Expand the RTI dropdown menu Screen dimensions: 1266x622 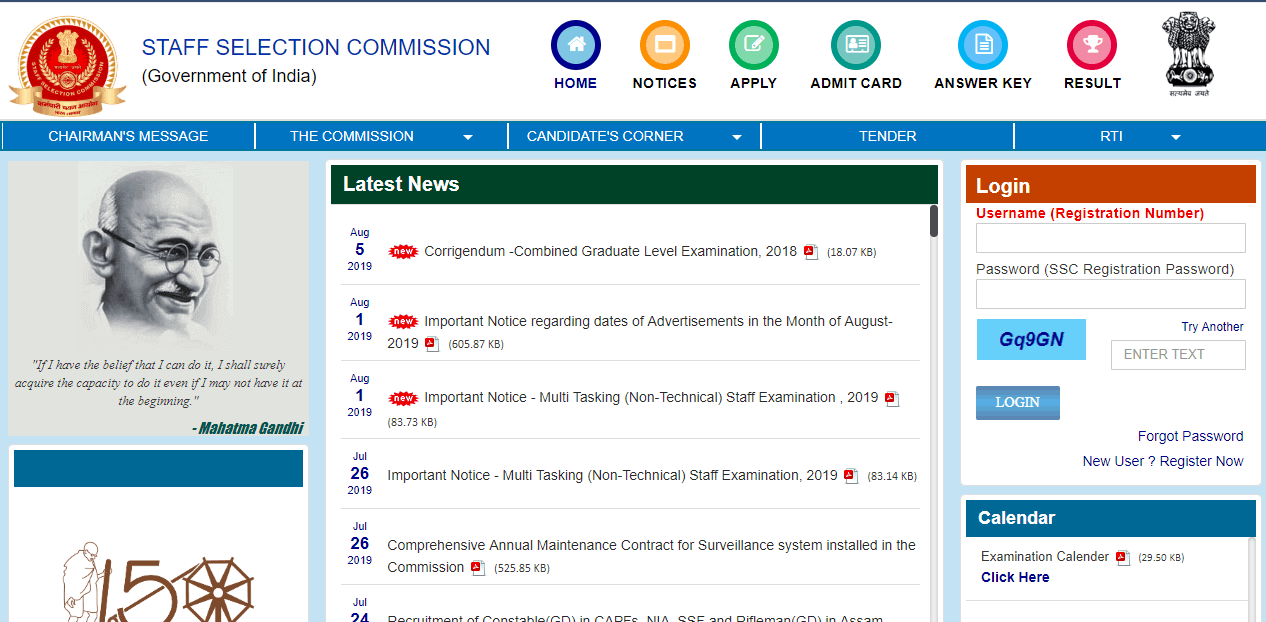pyautogui.click(x=1140, y=136)
